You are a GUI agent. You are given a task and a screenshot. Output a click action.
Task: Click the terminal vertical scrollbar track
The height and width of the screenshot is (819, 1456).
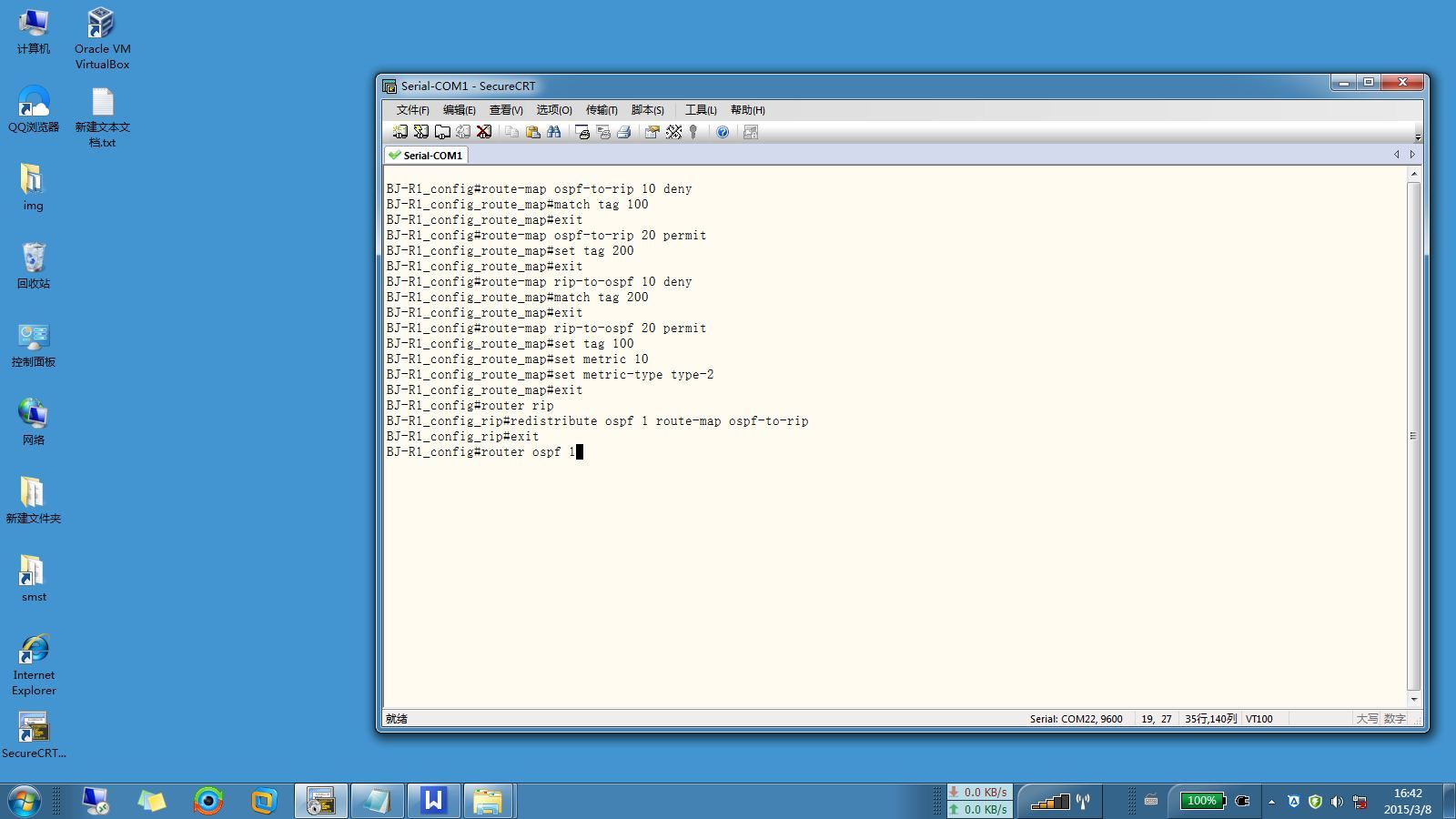1413,435
